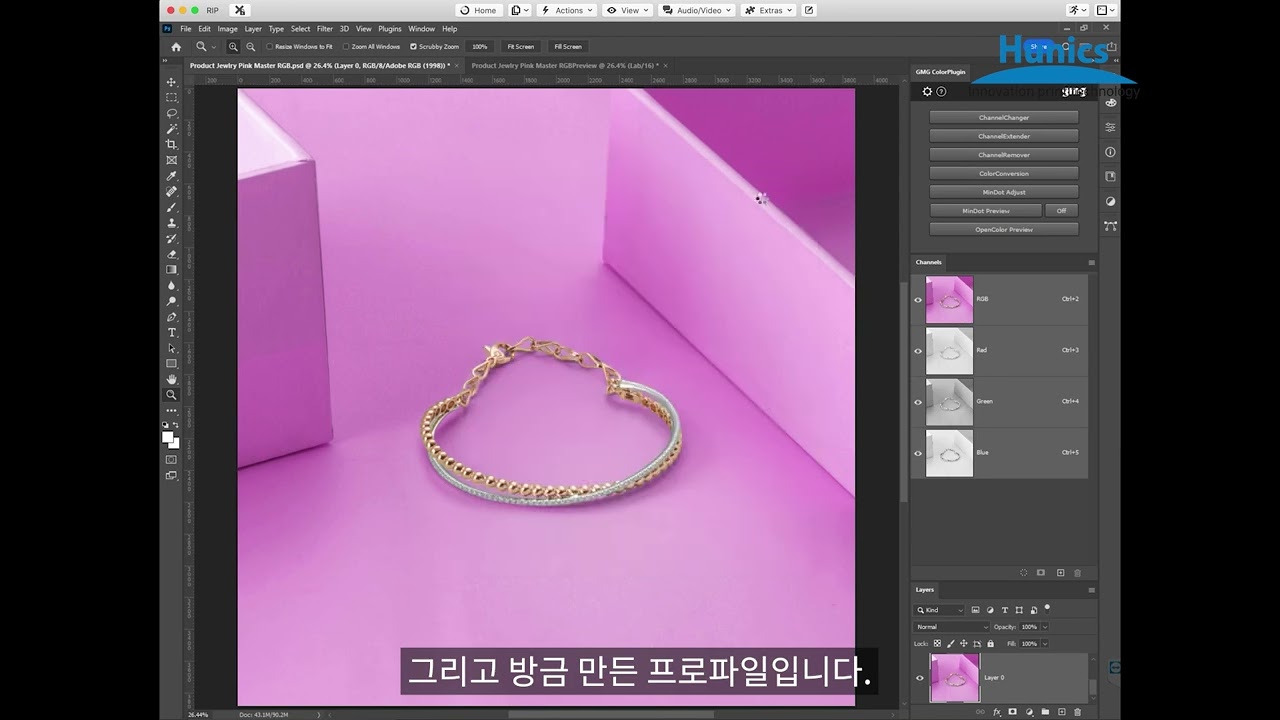
Task: Choose the Zoom In magnifier mode
Action: pos(233,46)
